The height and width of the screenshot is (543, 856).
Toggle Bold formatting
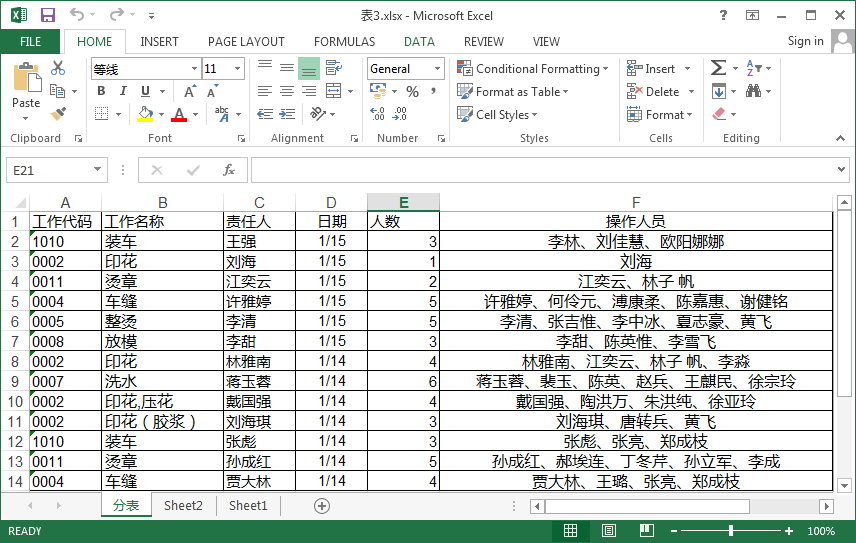101,92
